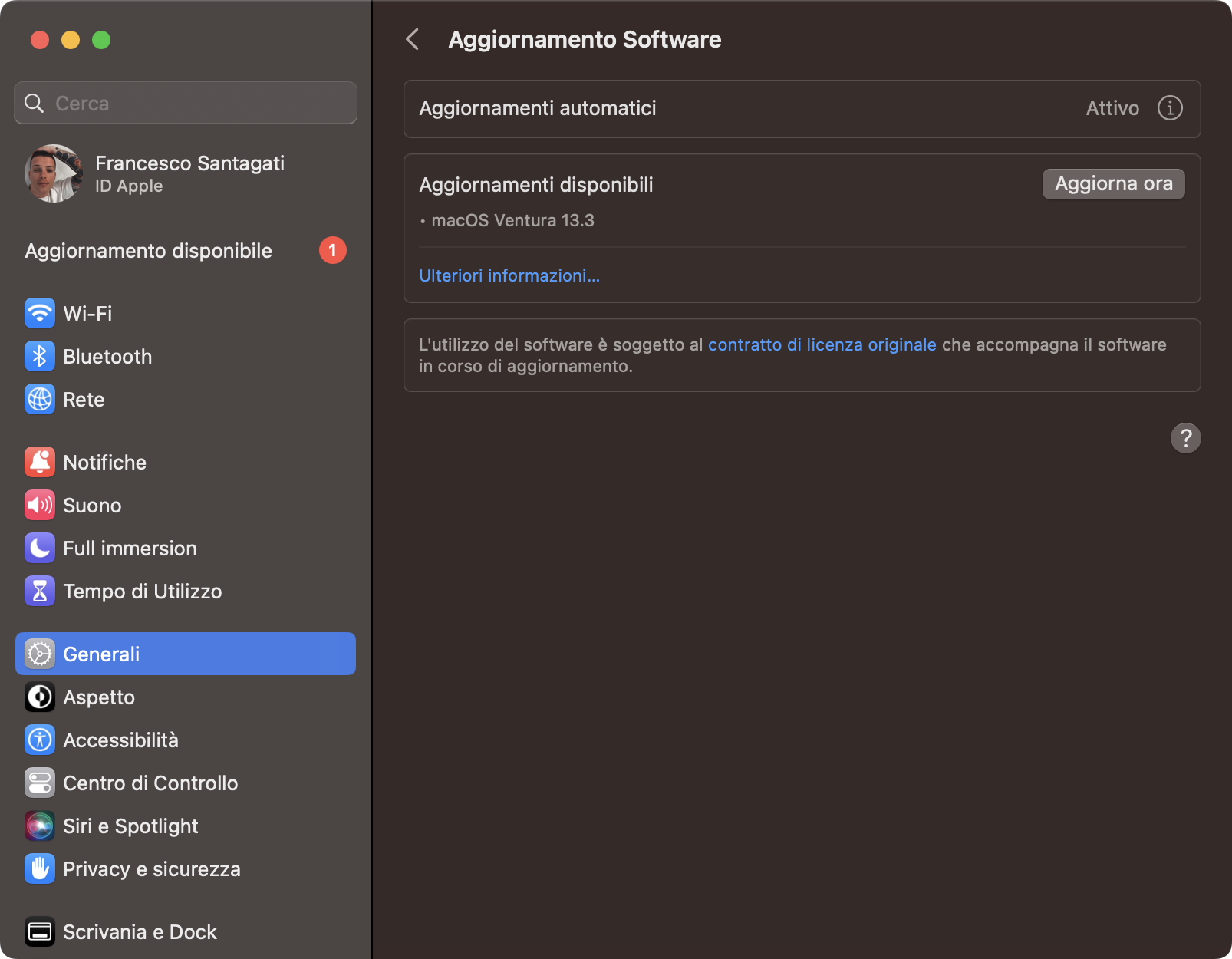
Task: Click Aggiornamenti disponibili heading
Action: (536, 185)
